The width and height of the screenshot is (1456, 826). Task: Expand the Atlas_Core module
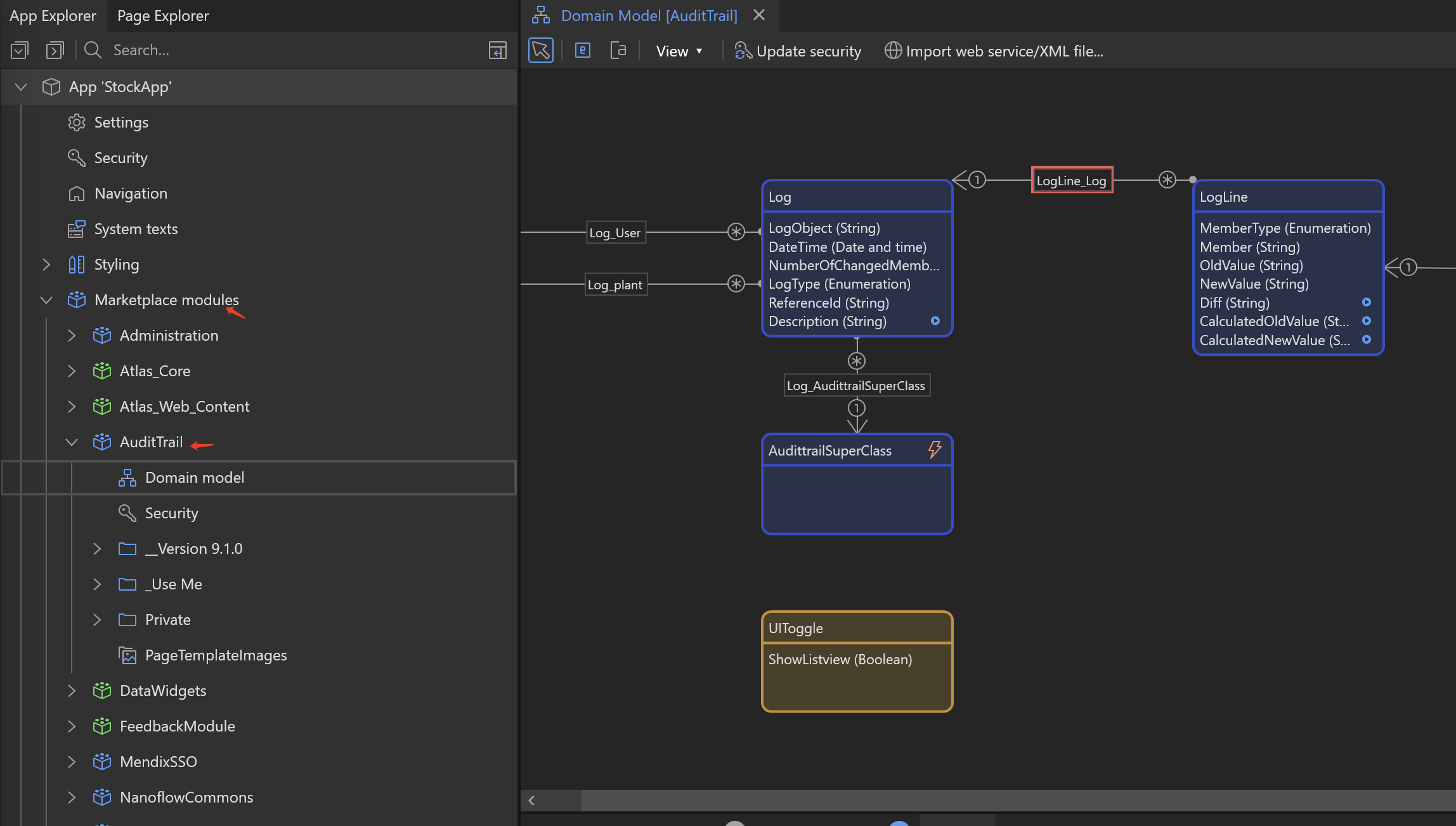tap(72, 371)
